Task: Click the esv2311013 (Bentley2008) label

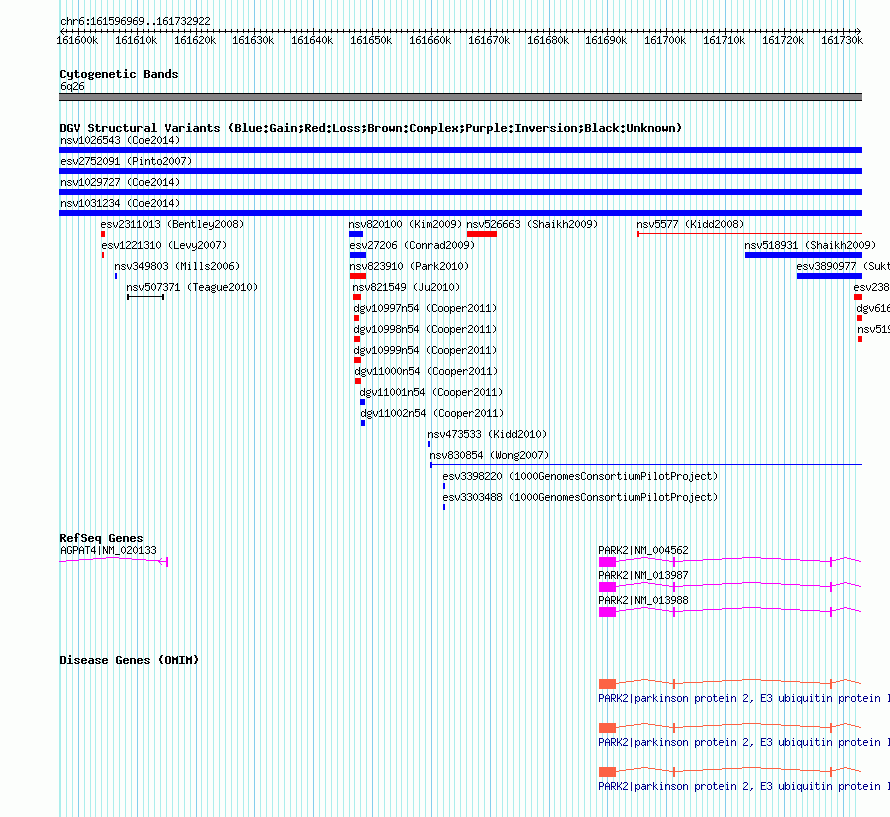Action: pos(172,224)
